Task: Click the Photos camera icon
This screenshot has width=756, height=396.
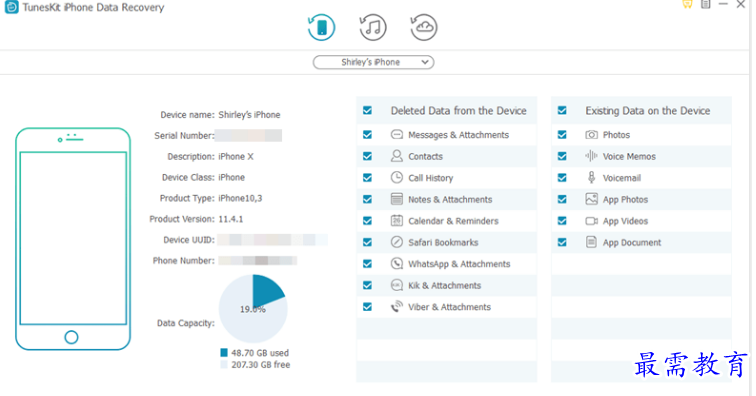Action: coord(592,135)
